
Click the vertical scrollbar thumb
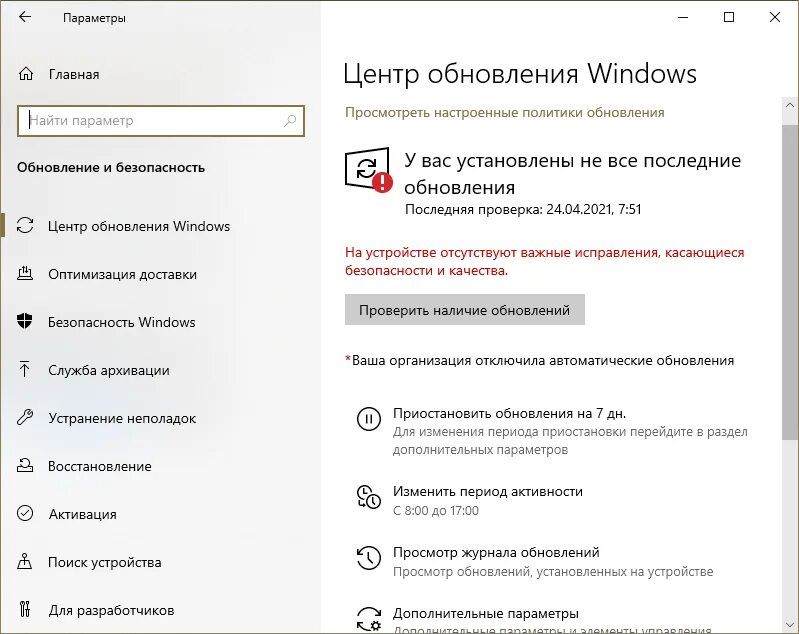point(790,281)
